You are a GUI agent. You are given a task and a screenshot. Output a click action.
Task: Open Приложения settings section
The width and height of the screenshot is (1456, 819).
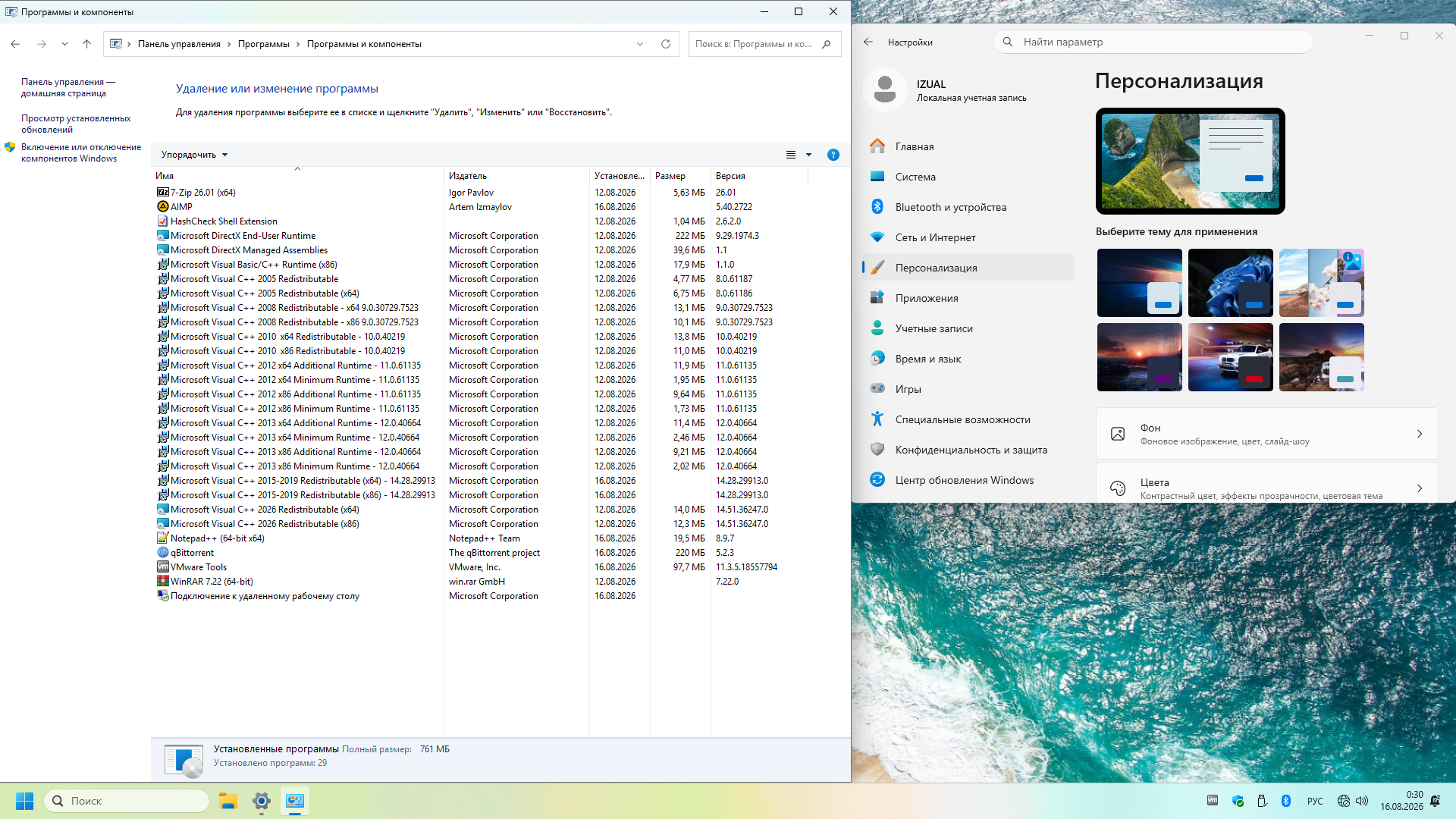click(968, 298)
